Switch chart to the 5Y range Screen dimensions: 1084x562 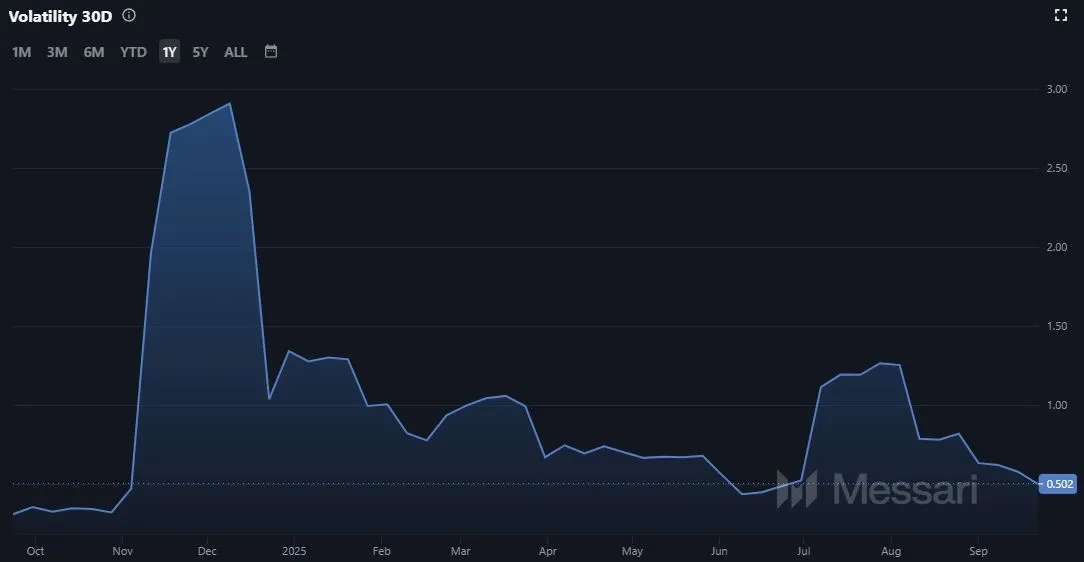[200, 52]
